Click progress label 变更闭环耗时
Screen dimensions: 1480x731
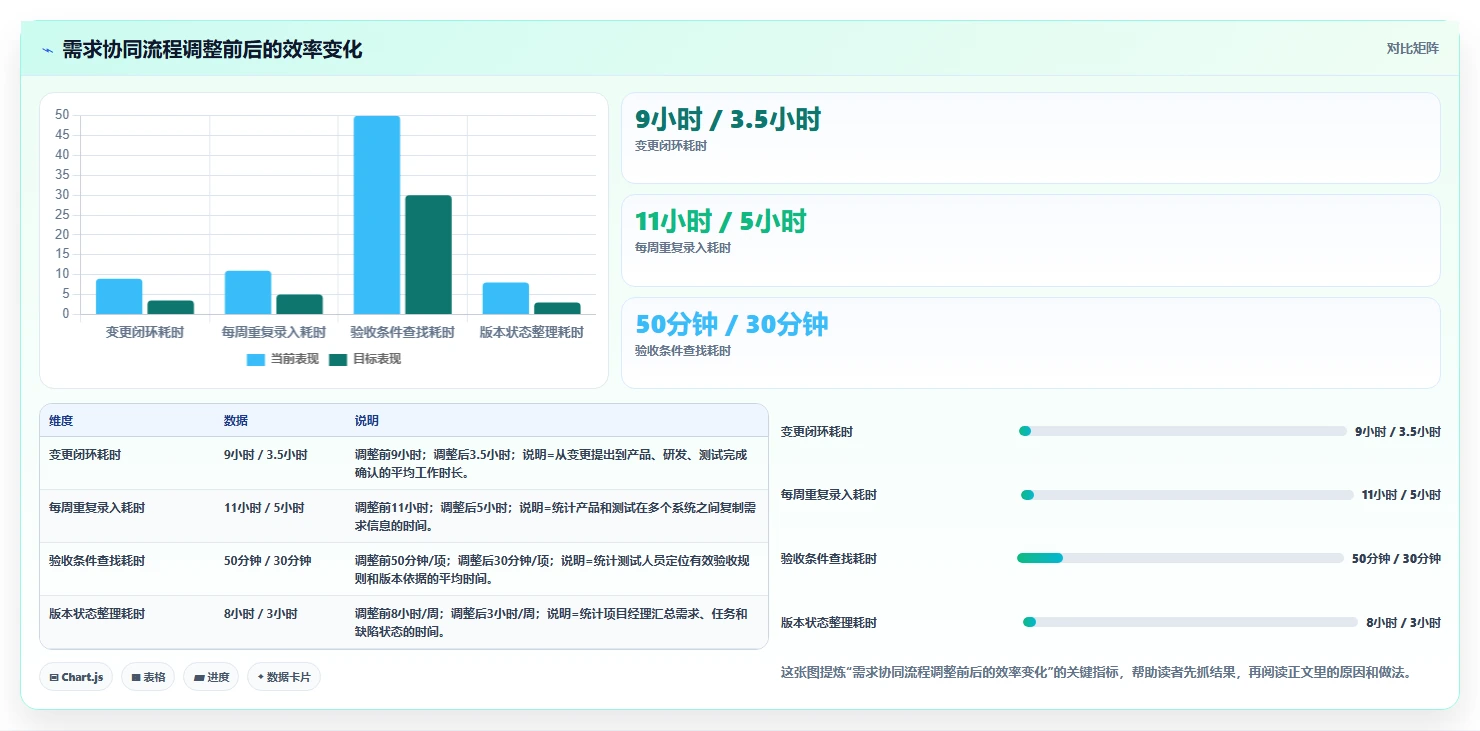pyautogui.click(x=817, y=431)
